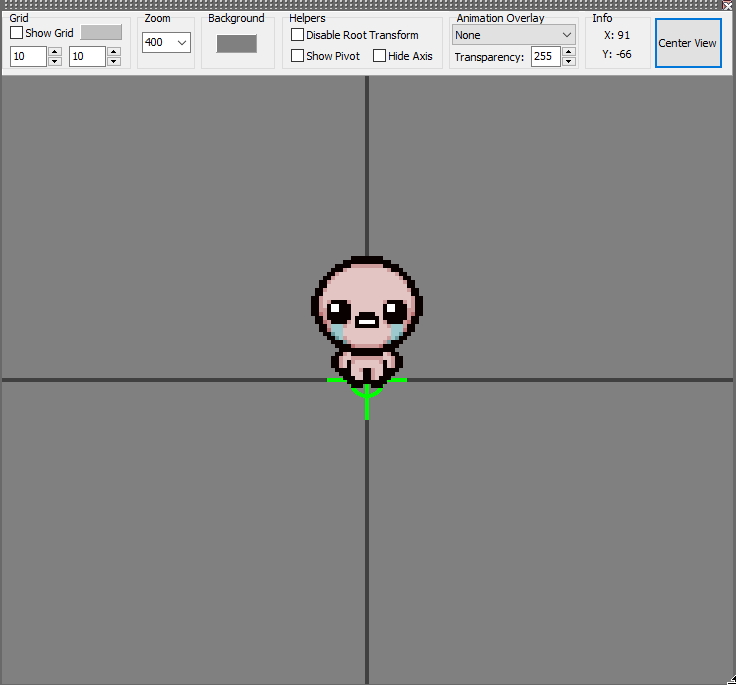Enable the Show Pivot checkbox

pos(297,56)
